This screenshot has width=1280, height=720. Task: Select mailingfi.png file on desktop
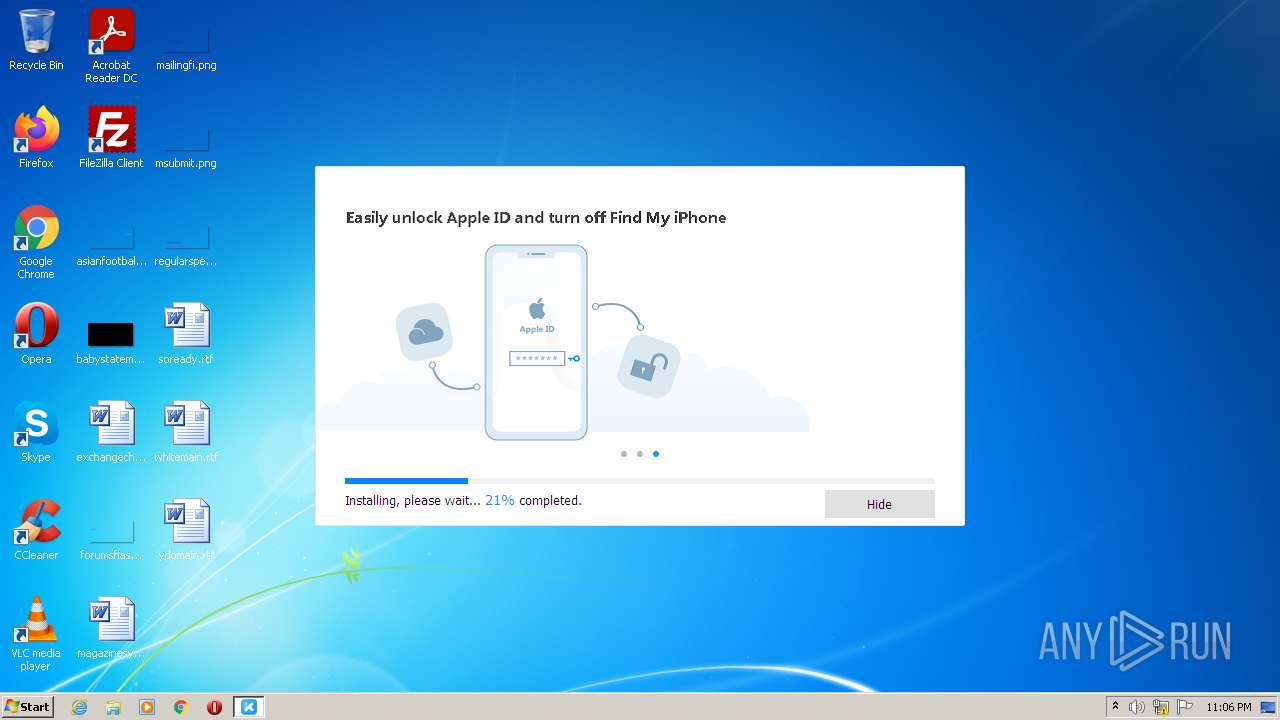tap(186, 40)
